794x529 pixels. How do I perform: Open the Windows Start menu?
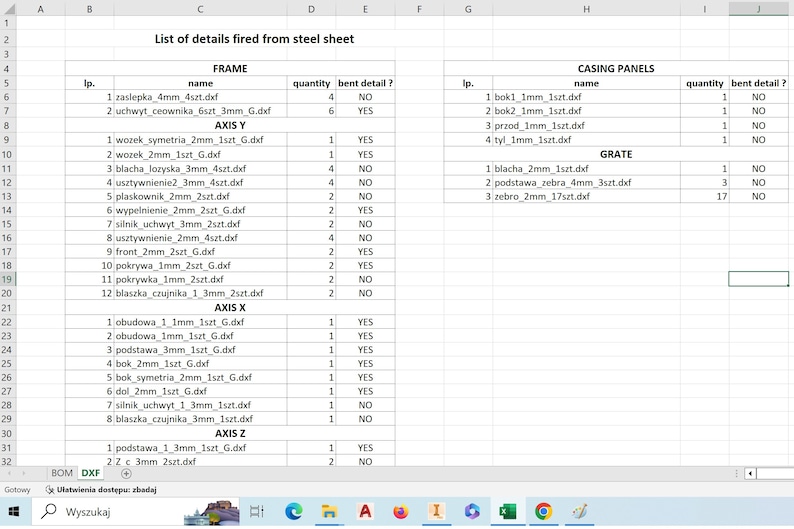click(x=14, y=512)
